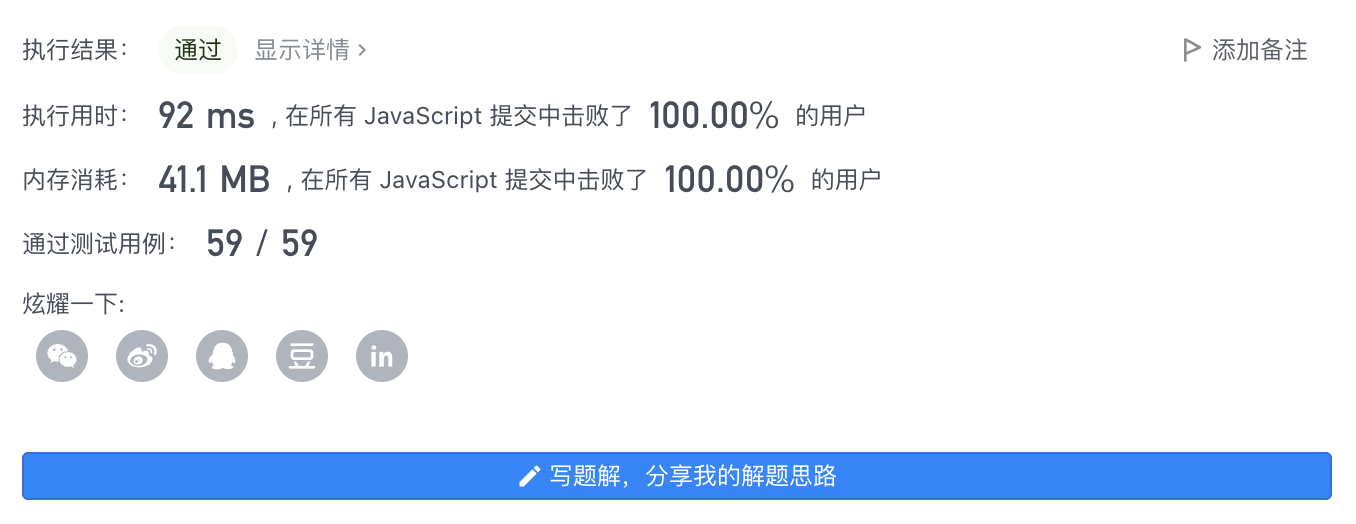Image resolution: width=1356 pixels, height=524 pixels.
Task: Click the pencil icon on 写题解 button
Action: [530, 476]
